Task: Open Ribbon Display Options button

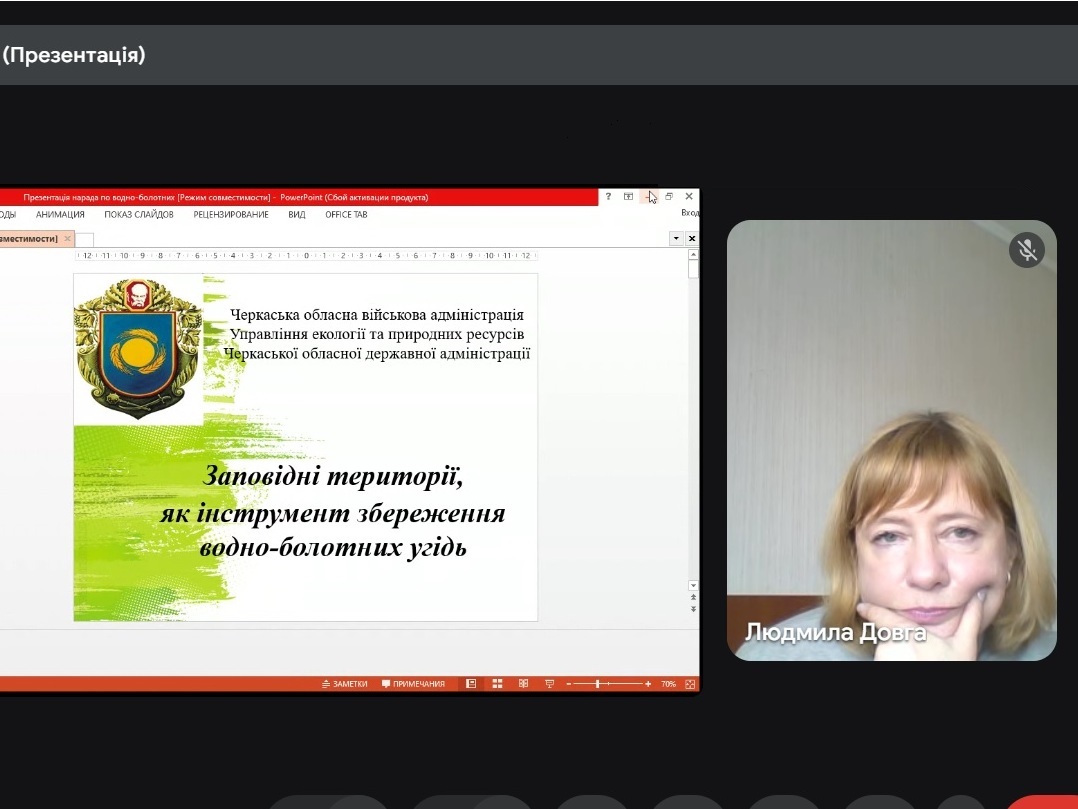Action: pyautogui.click(x=628, y=197)
